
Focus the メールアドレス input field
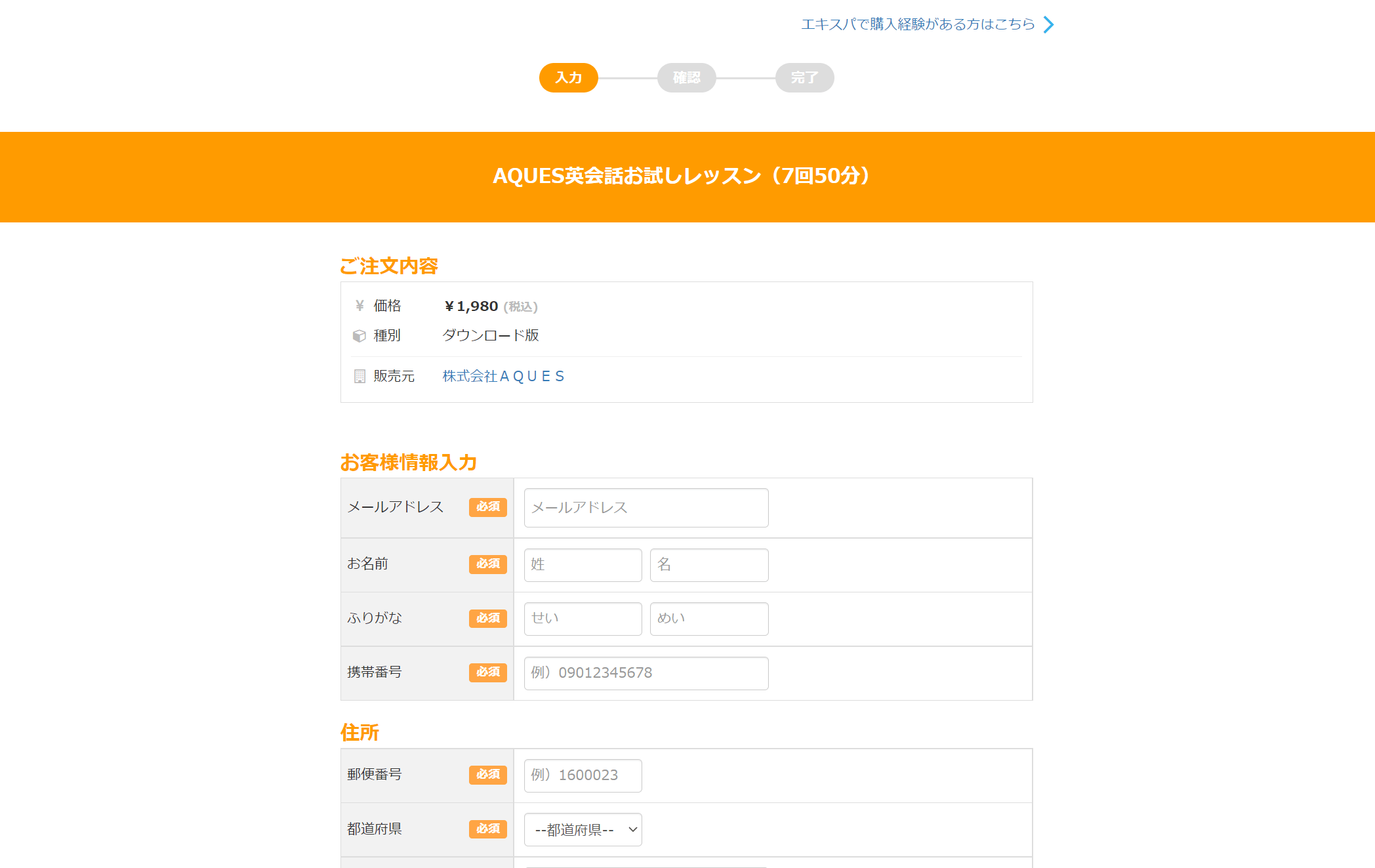(x=646, y=508)
